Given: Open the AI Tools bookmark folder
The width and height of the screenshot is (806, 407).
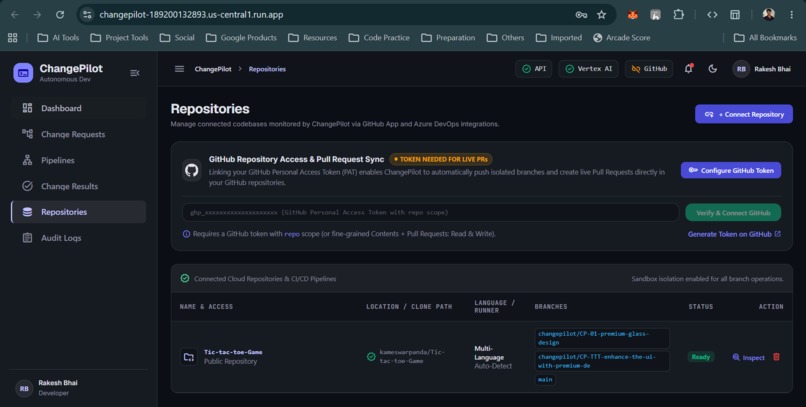Looking at the screenshot, I should pos(58,38).
